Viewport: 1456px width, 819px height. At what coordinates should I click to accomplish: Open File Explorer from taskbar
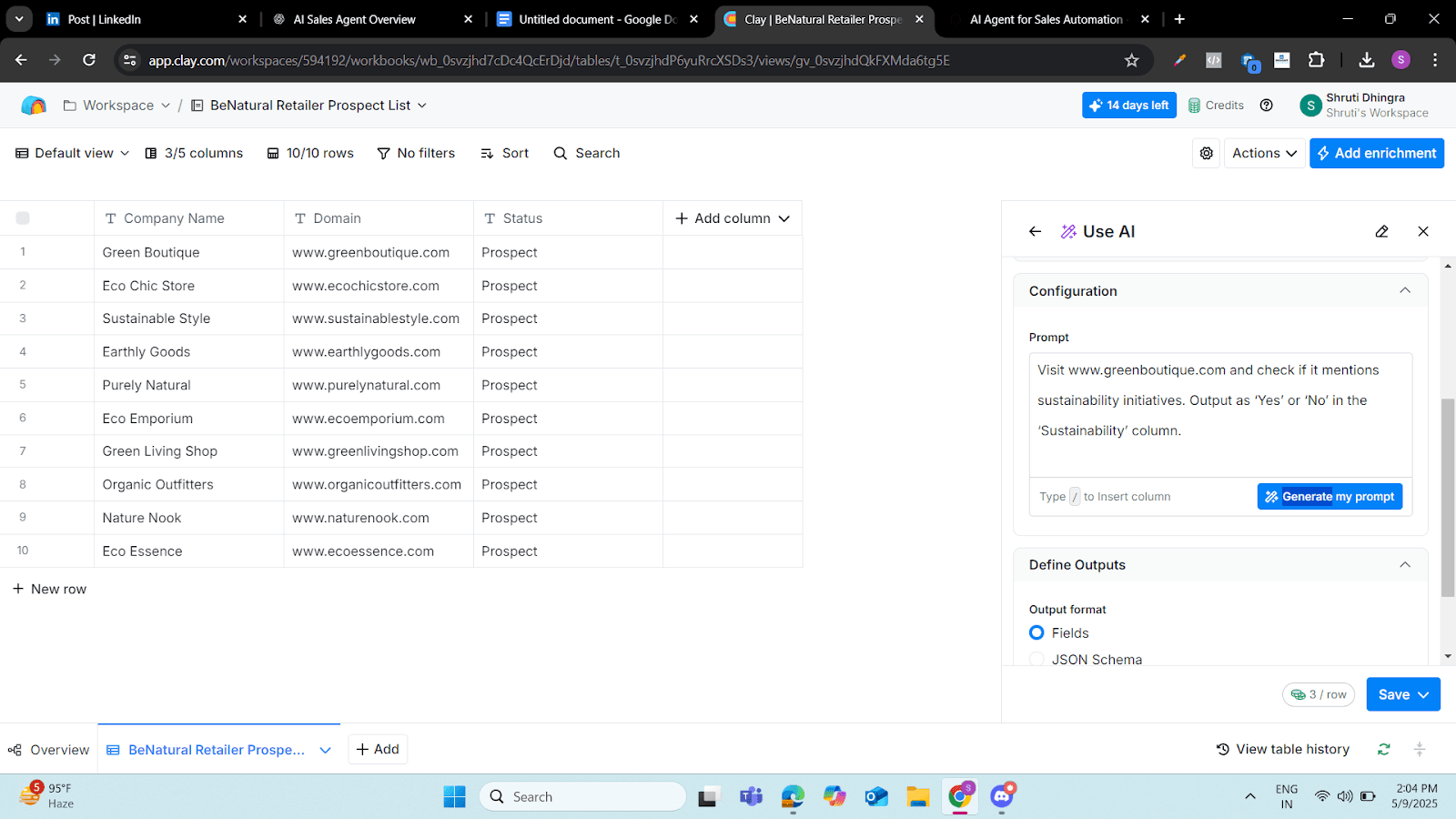(x=918, y=797)
